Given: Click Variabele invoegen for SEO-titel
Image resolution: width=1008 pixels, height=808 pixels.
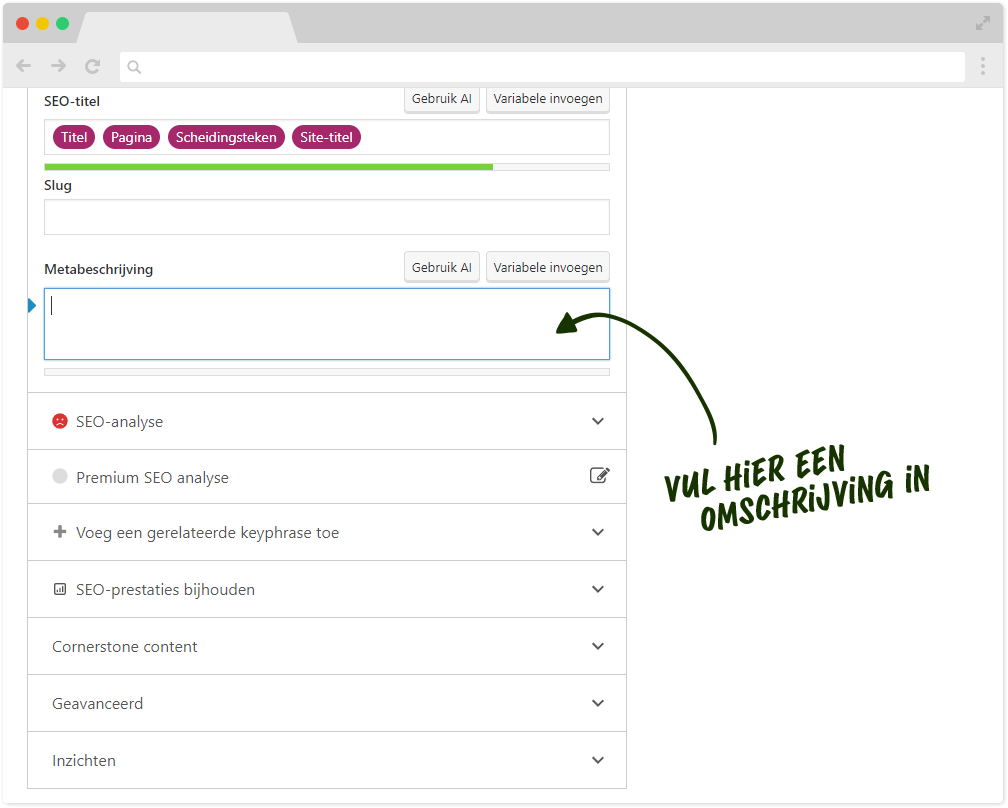Looking at the screenshot, I should (548, 99).
